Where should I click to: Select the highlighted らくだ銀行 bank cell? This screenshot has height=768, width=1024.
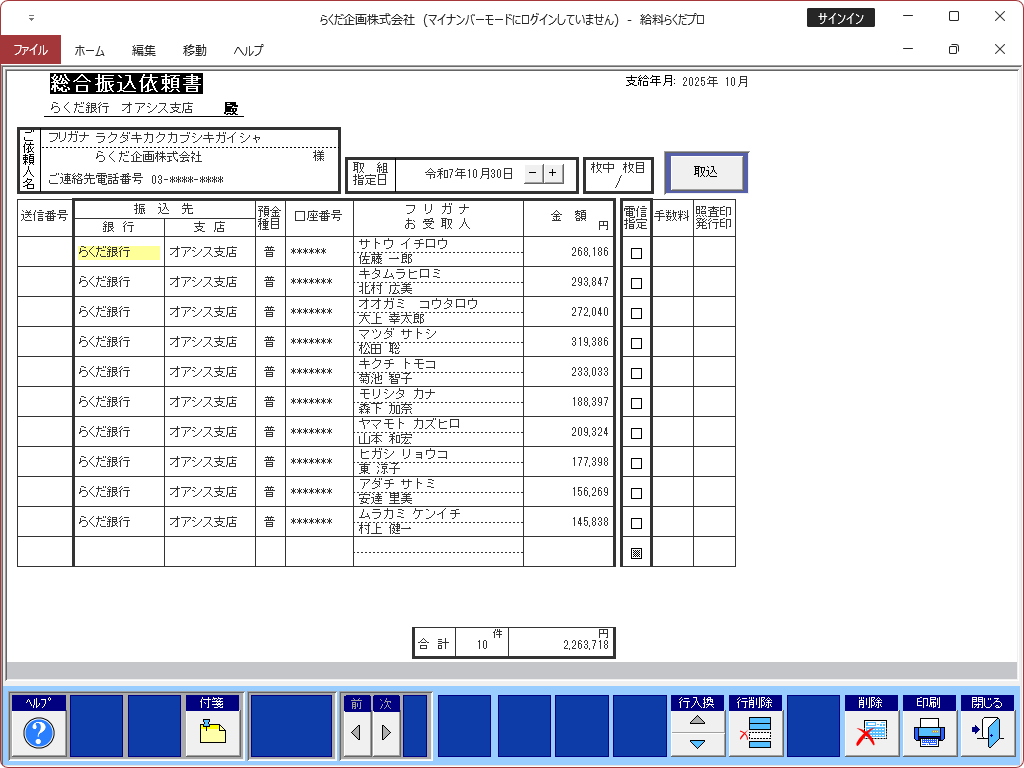[x=118, y=253]
